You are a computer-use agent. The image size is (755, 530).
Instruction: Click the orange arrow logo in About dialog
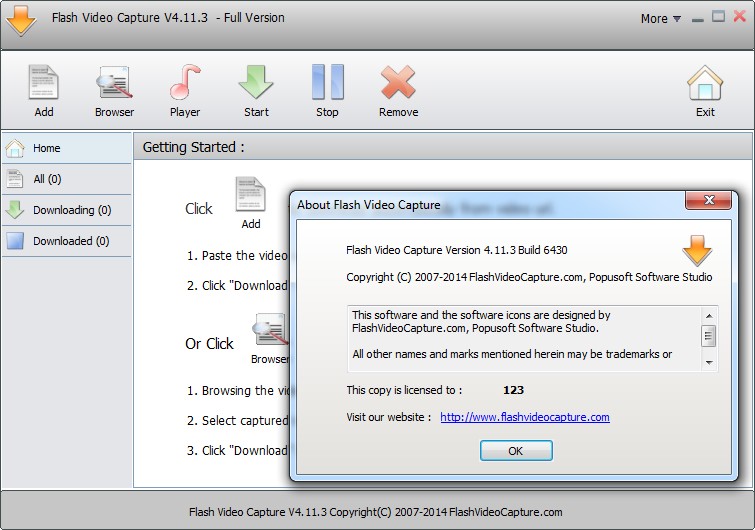pyautogui.click(x=697, y=250)
